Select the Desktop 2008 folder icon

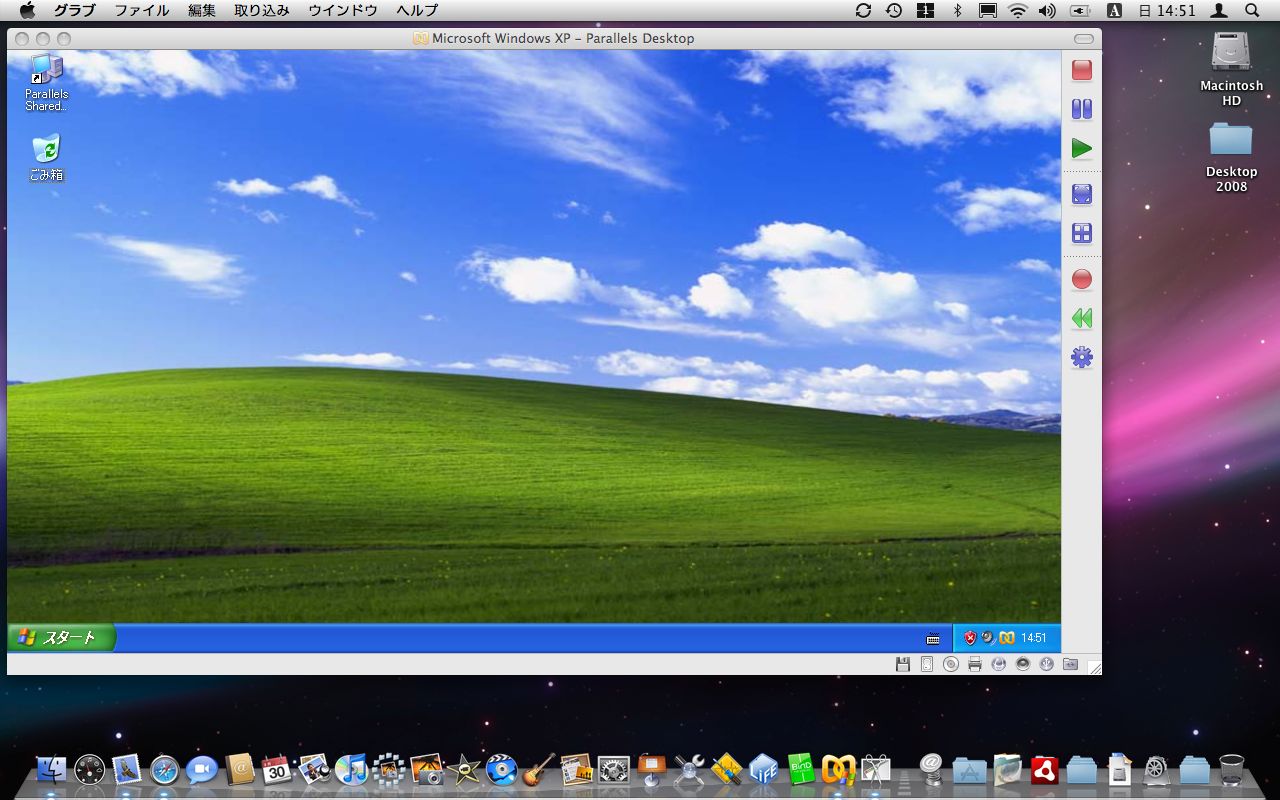tap(1231, 157)
